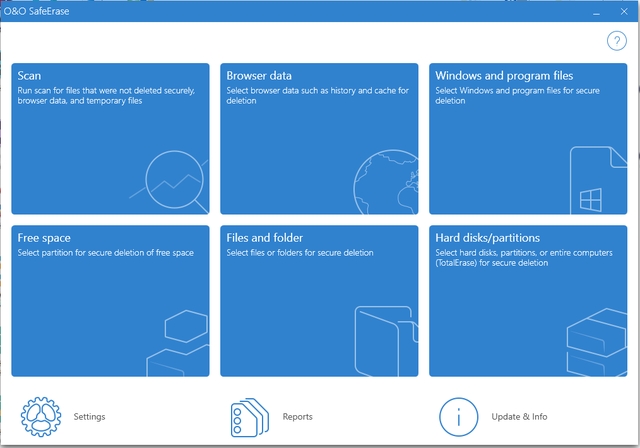Image resolution: width=640 pixels, height=448 pixels.
Task: Click the Update & Info text label
Action: coord(519,417)
